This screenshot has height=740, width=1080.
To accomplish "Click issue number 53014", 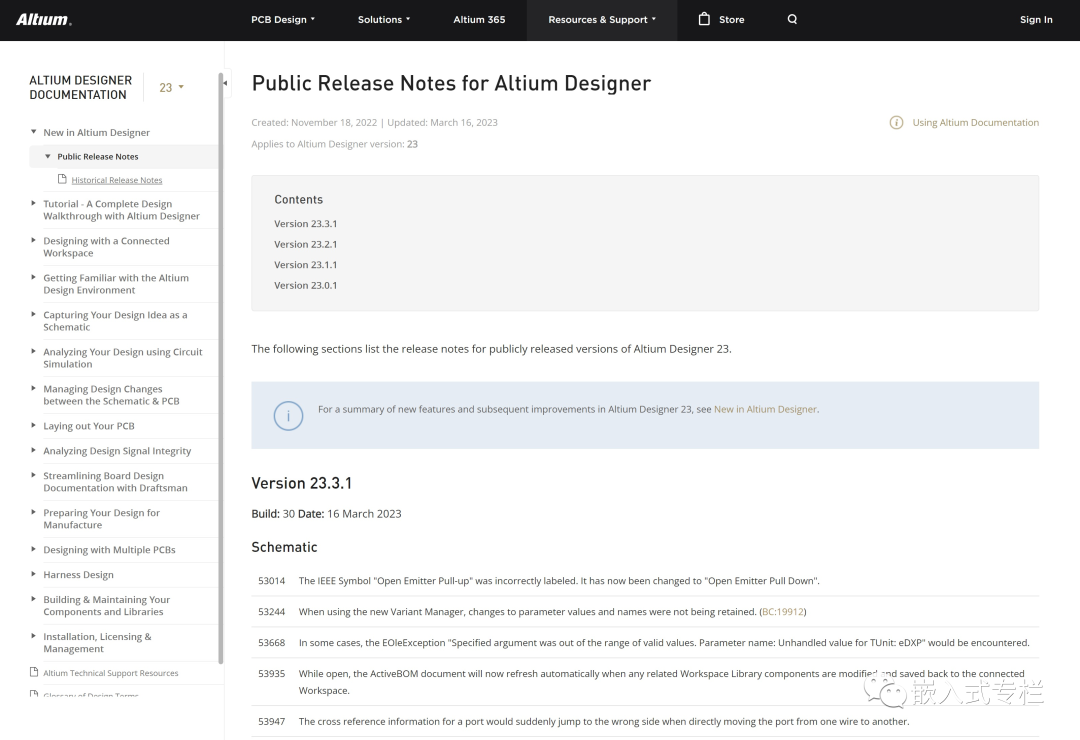I will [x=271, y=581].
